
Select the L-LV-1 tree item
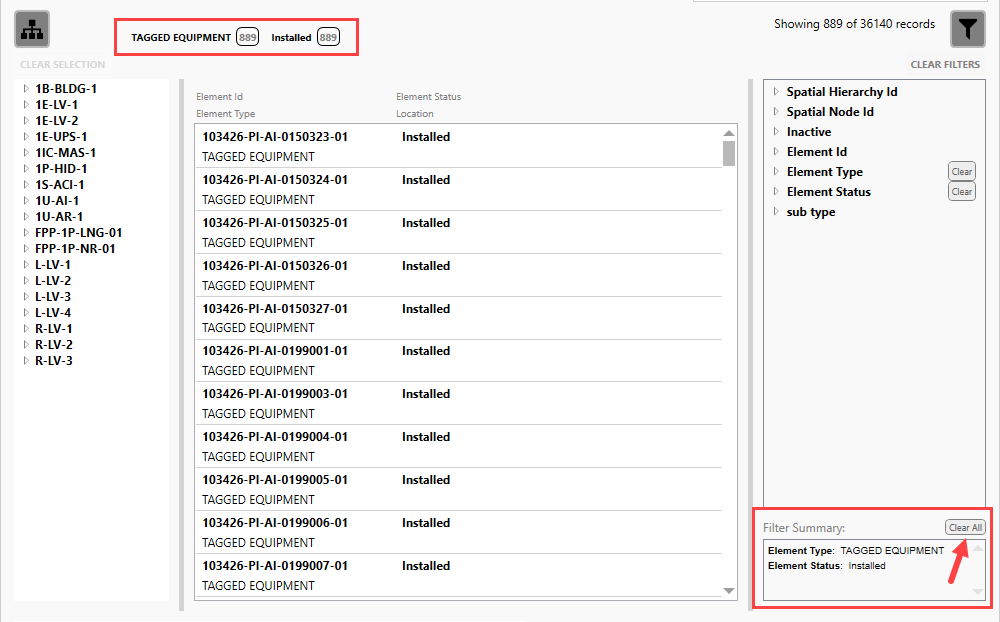(53, 265)
